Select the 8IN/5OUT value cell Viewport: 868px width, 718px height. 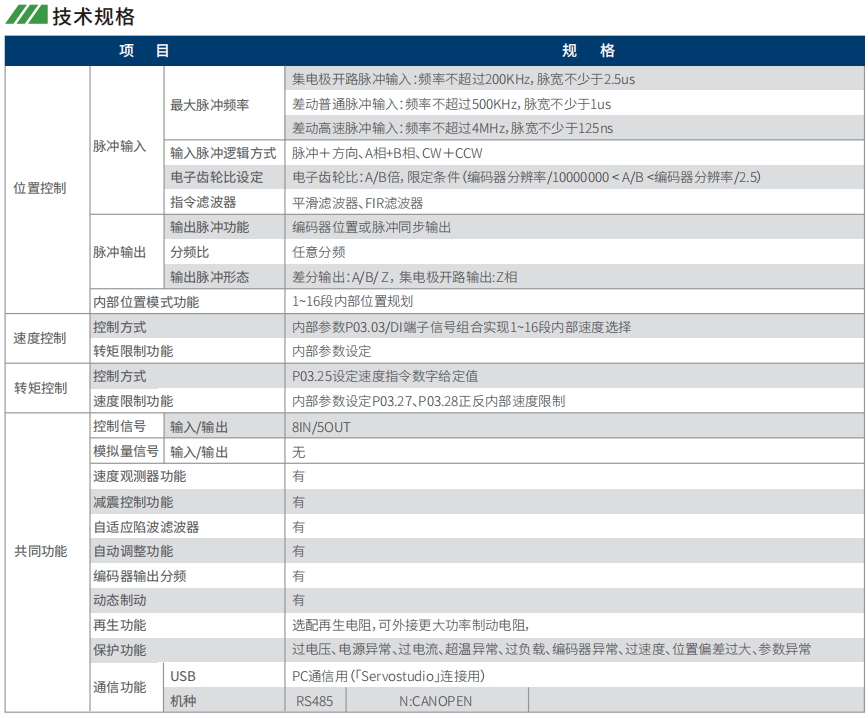(321, 426)
